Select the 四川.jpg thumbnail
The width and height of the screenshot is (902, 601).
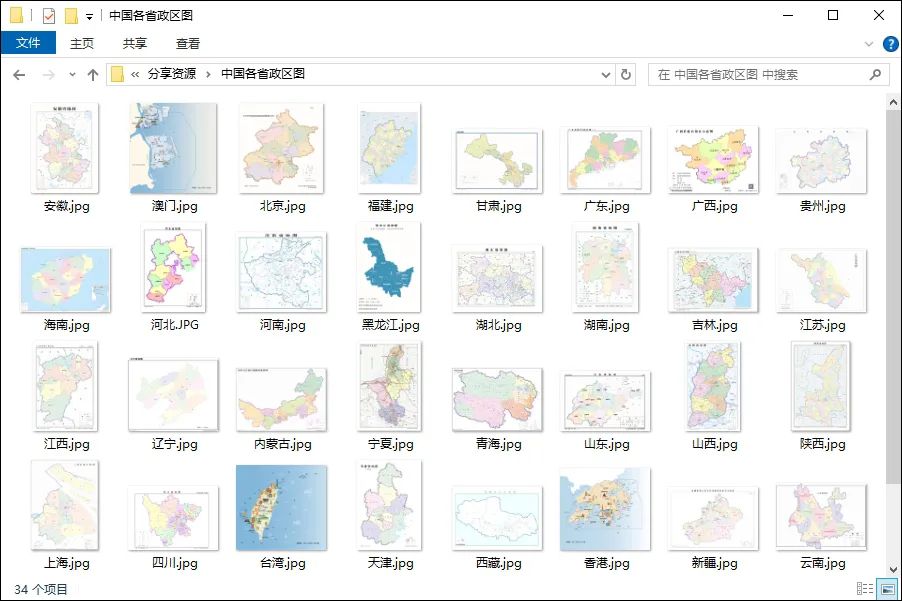point(173,518)
